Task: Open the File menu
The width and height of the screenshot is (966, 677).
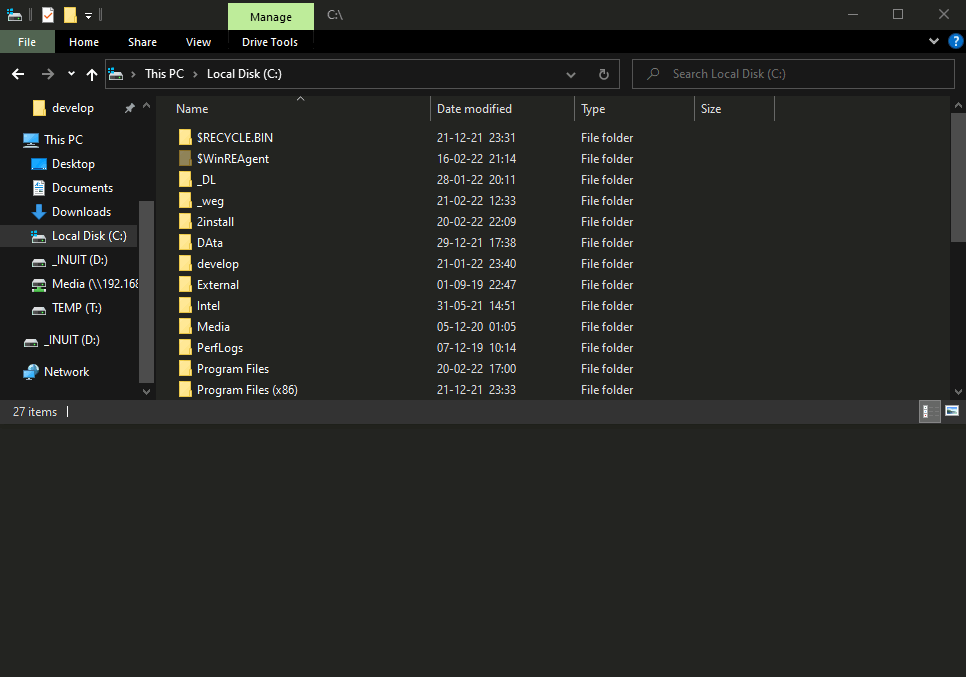Action: point(27,41)
